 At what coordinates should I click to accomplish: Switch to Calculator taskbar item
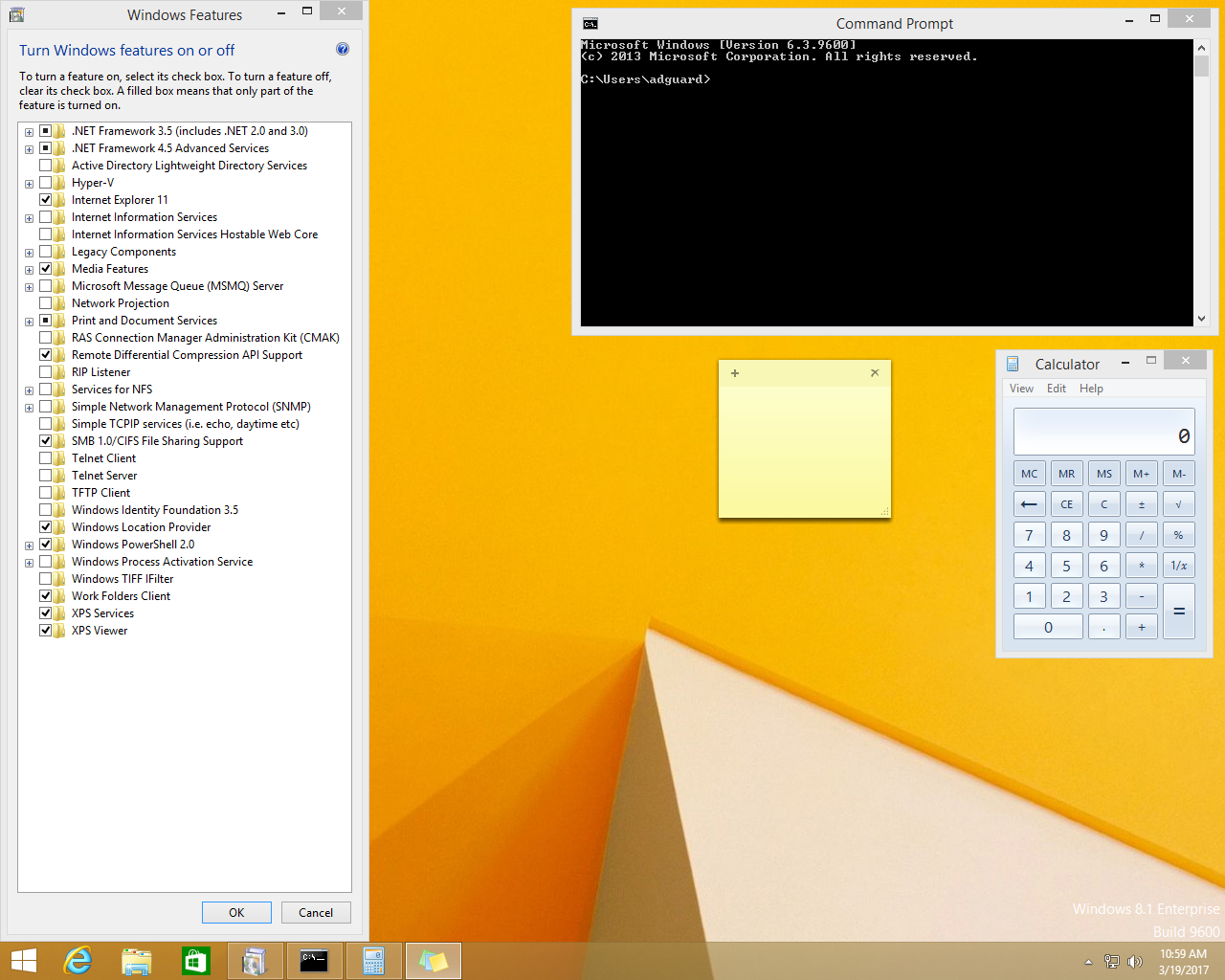coord(373,961)
